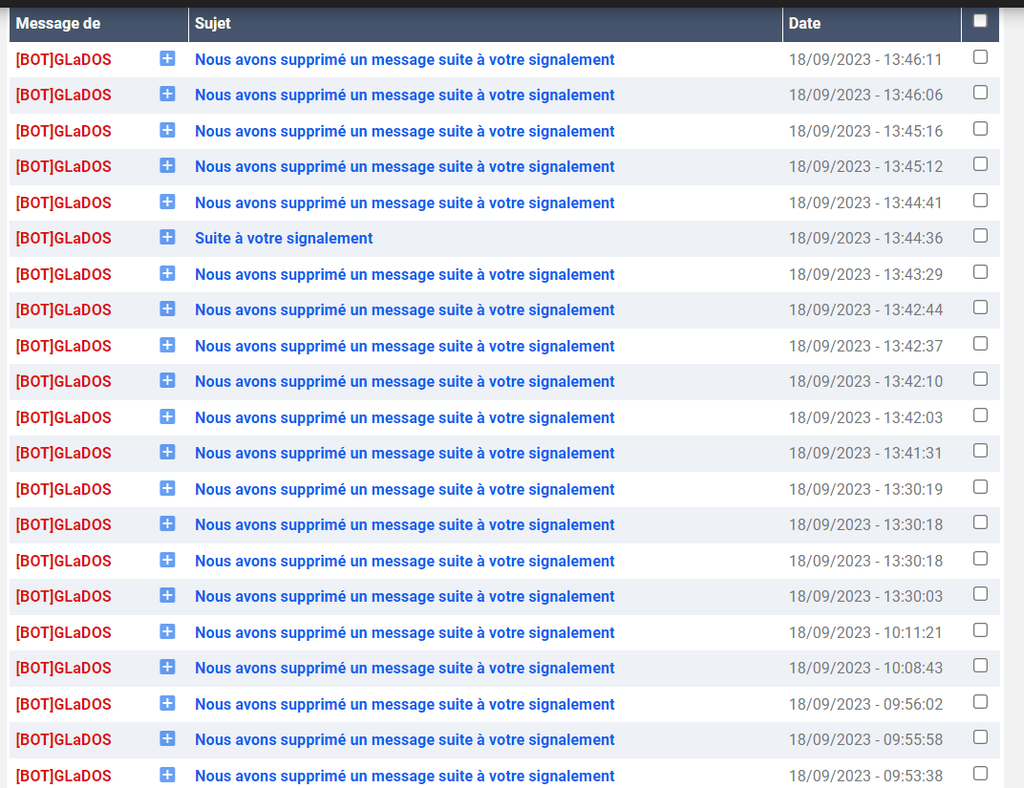Click the date text '18/09/2023 - 13:45:16'
This screenshot has height=788, width=1024.
(x=865, y=131)
